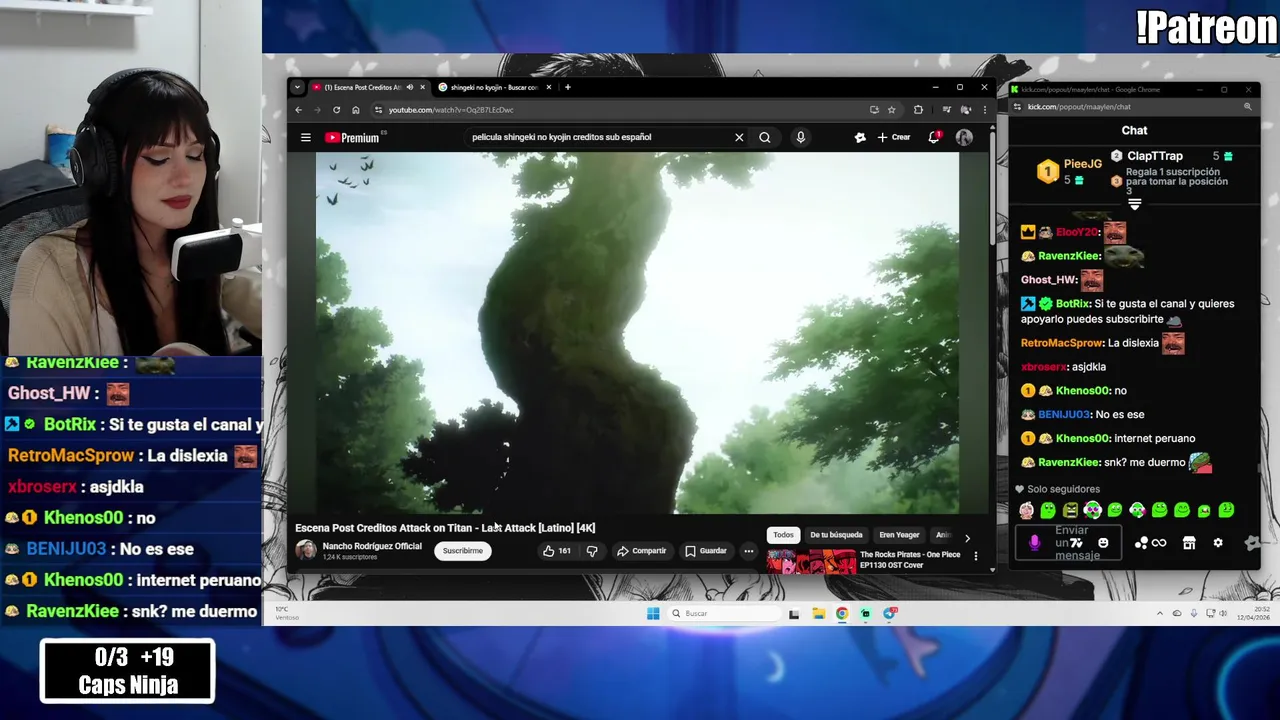Go to YouTube Premium home logo

pyautogui.click(x=352, y=138)
